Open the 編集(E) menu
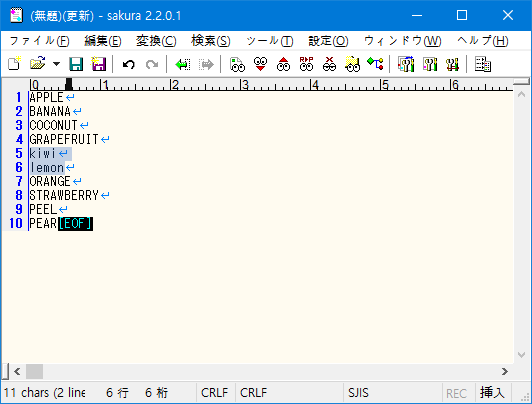 point(103,41)
